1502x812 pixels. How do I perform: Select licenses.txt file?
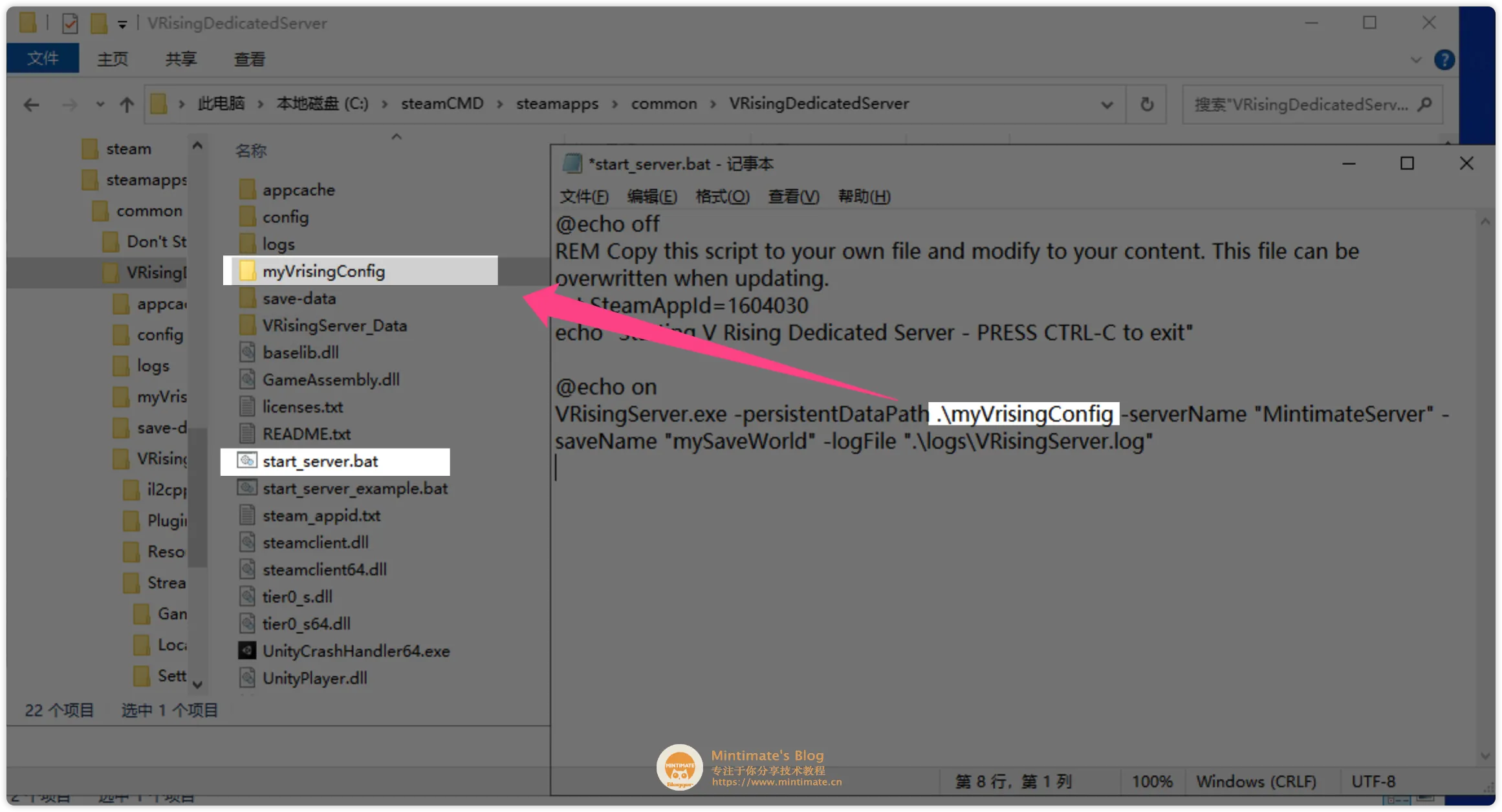coord(291,407)
